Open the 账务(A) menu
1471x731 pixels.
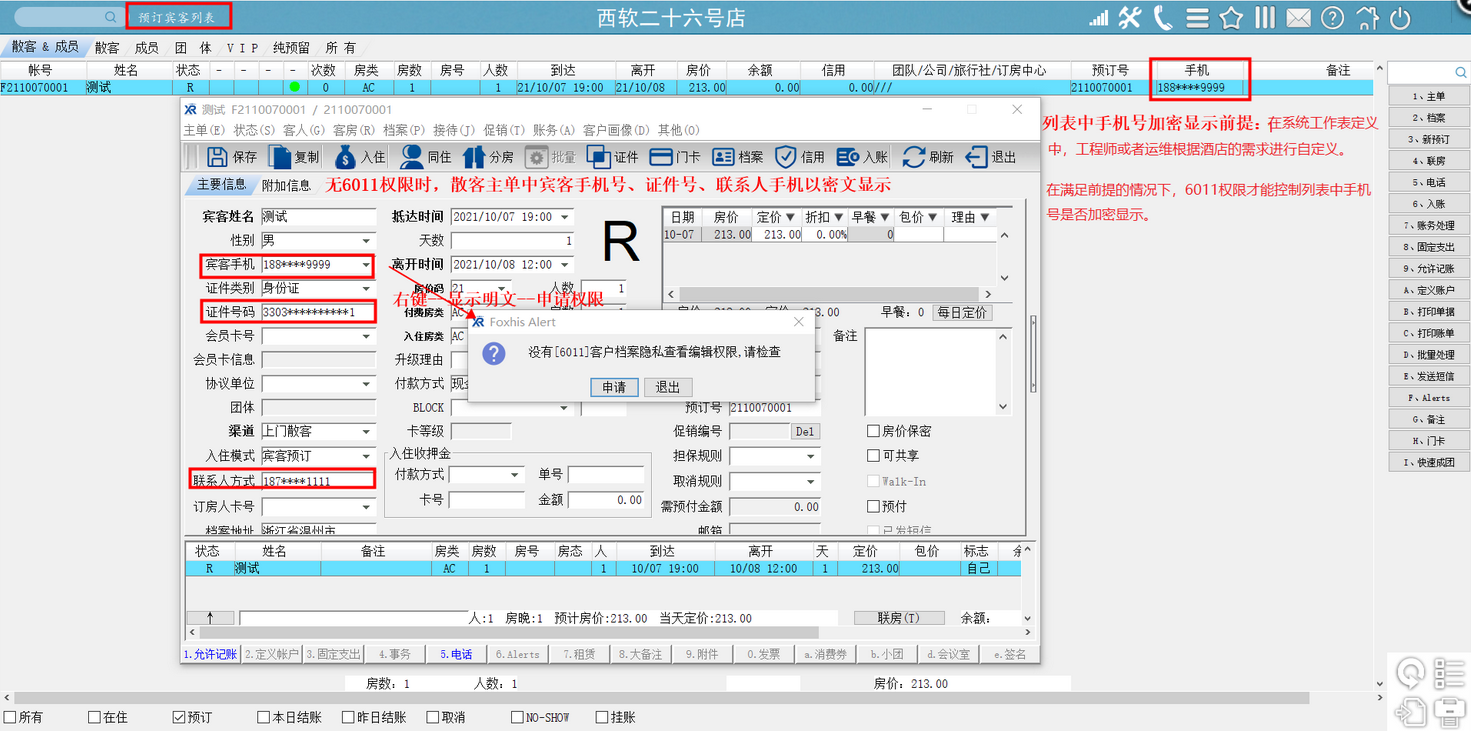554,130
